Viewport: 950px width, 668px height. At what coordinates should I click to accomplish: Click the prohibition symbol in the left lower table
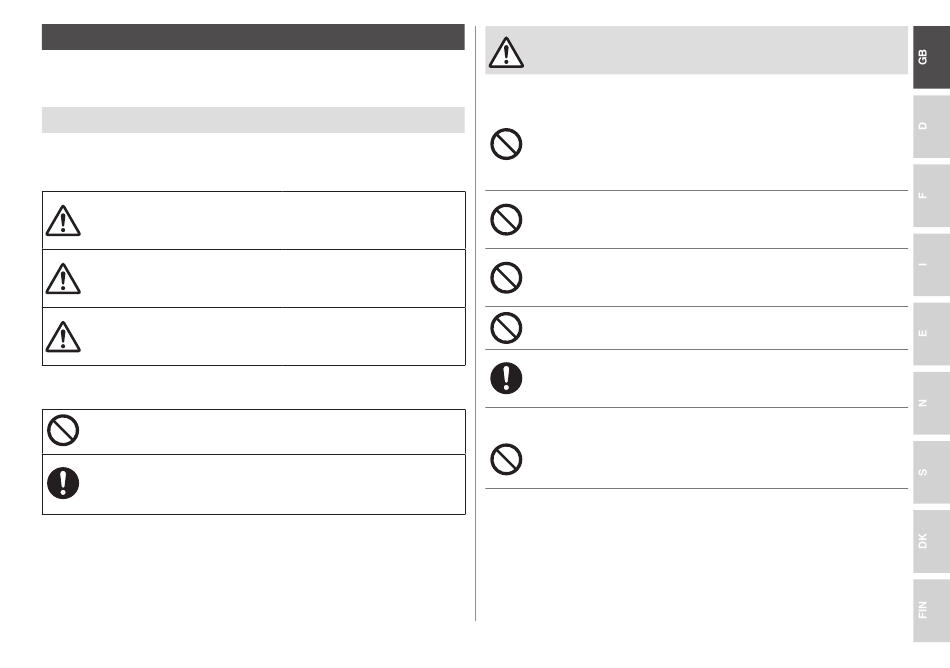pos(63,430)
